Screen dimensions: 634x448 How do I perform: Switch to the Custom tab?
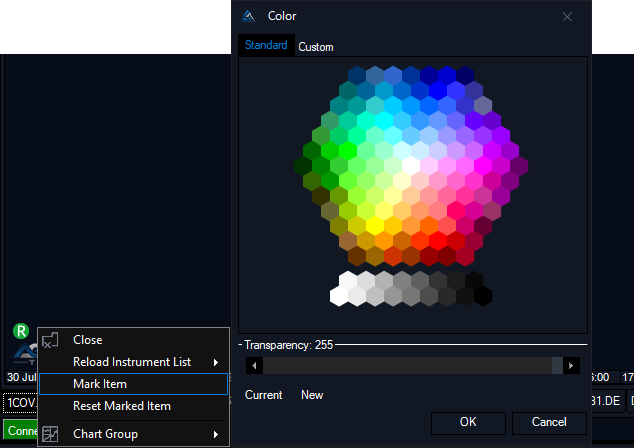click(x=316, y=47)
